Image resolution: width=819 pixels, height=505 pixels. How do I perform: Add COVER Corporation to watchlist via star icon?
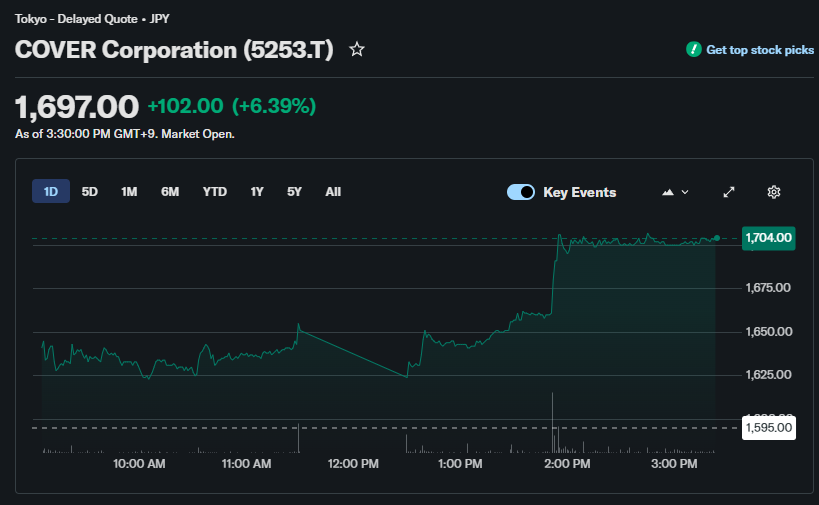357,50
